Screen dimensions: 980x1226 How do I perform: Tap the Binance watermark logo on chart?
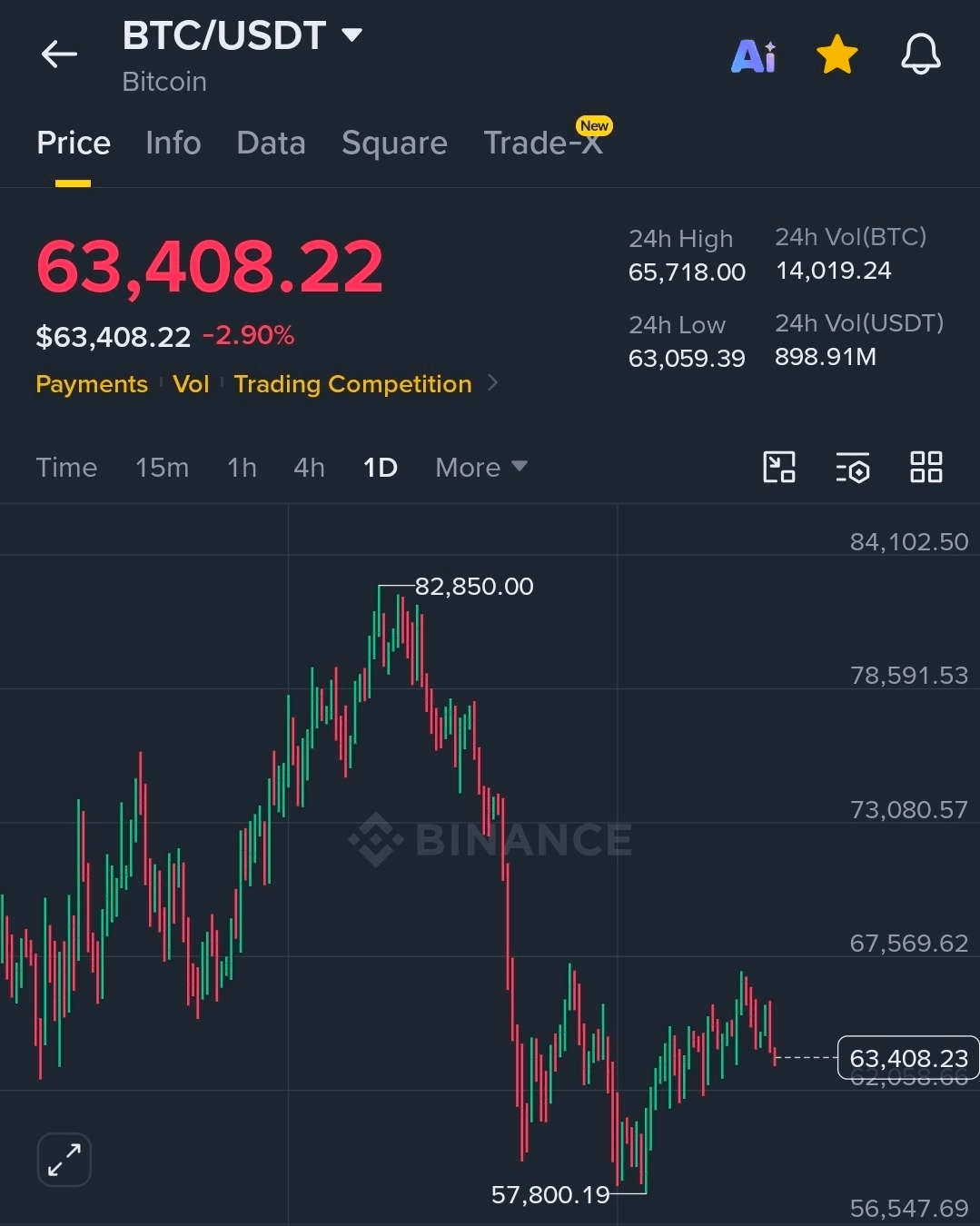490,839
